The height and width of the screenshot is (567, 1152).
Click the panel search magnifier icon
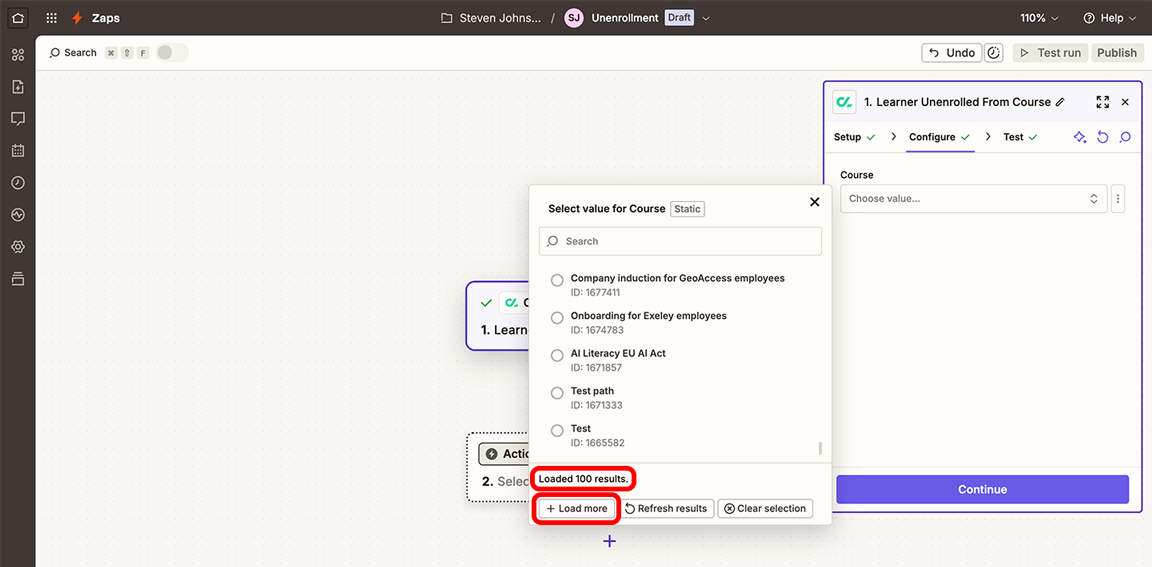[1125, 137]
